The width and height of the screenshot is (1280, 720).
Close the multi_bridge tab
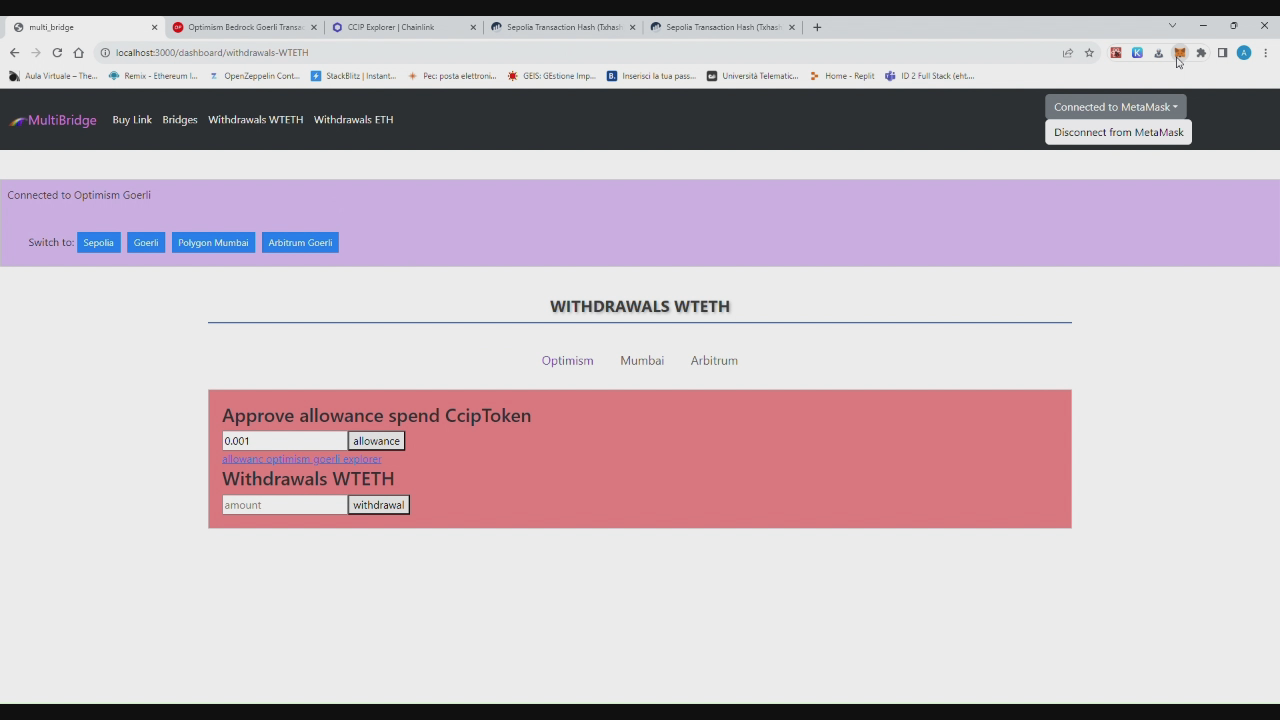pos(154,27)
